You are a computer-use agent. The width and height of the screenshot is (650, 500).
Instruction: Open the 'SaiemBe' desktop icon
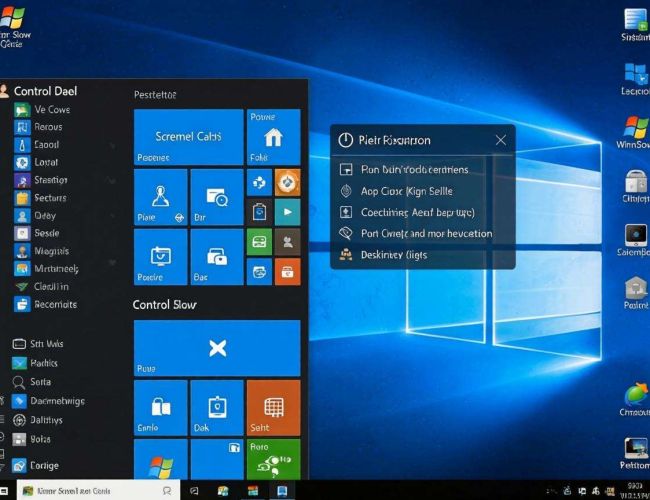click(x=634, y=240)
